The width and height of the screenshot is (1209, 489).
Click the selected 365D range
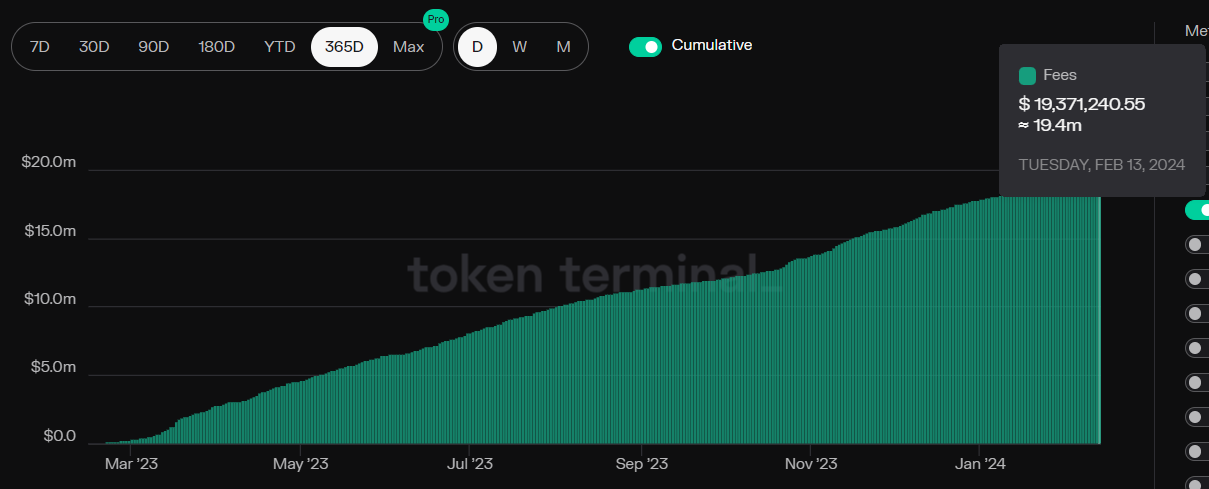(x=344, y=47)
